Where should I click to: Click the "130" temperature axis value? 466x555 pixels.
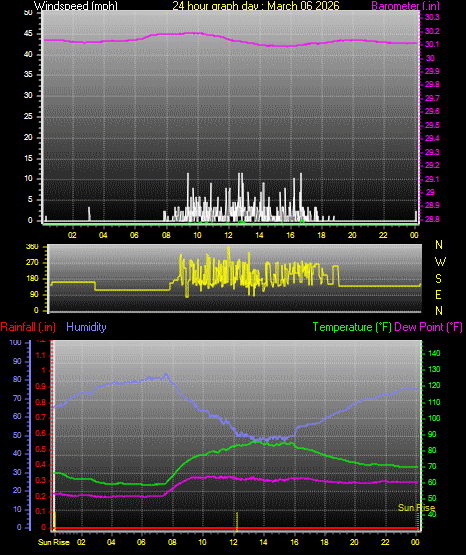tap(434, 370)
